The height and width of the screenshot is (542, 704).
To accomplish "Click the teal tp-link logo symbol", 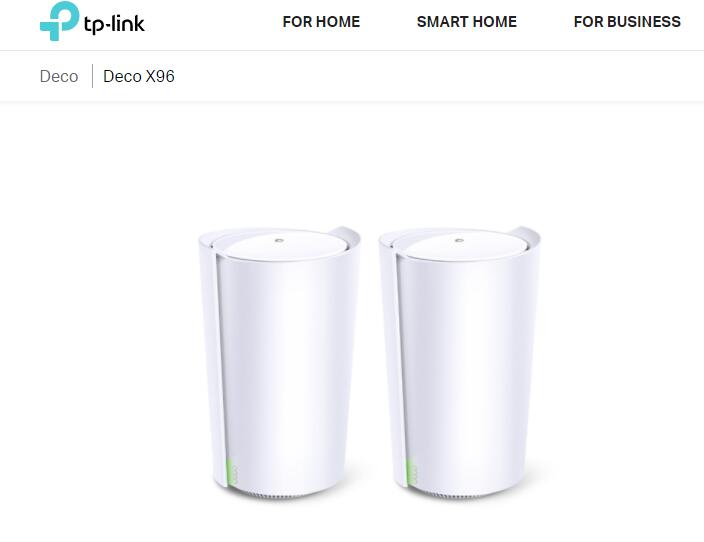I will click(59, 21).
